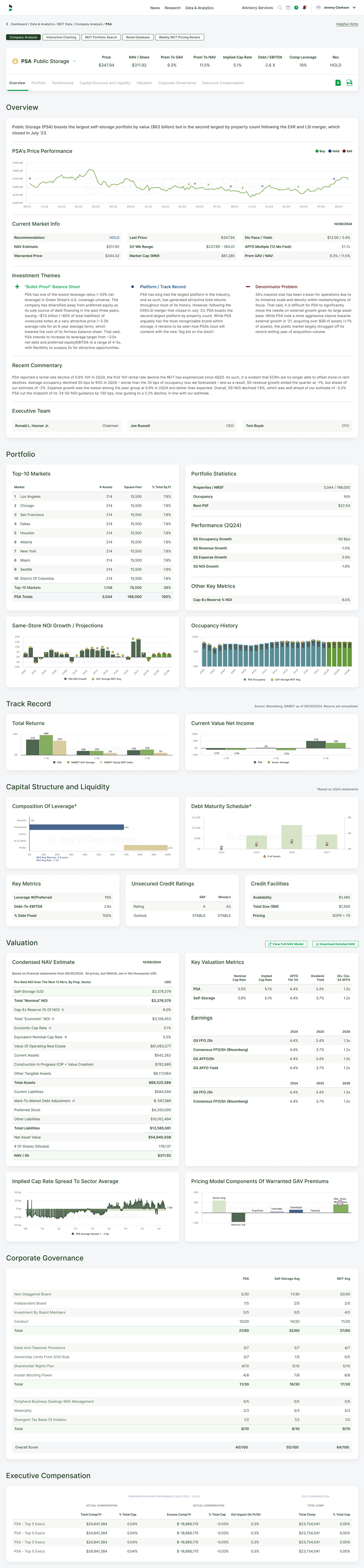The height and width of the screenshot is (1568, 364).
Task: Open the Data & Analytics menu
Action: click(199, 8)
